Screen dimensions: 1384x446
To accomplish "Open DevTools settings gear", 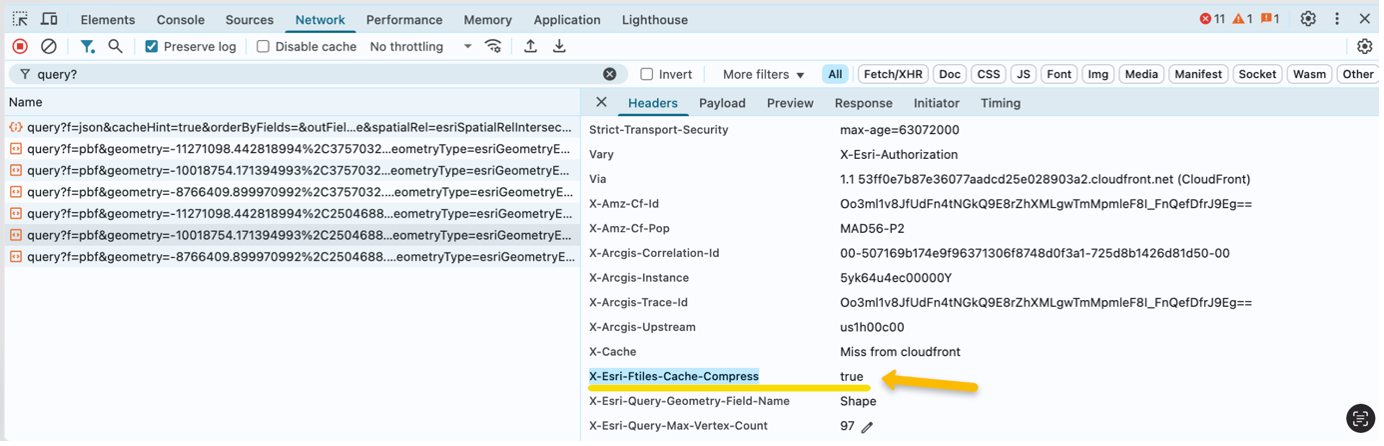I will [1308, 19].
